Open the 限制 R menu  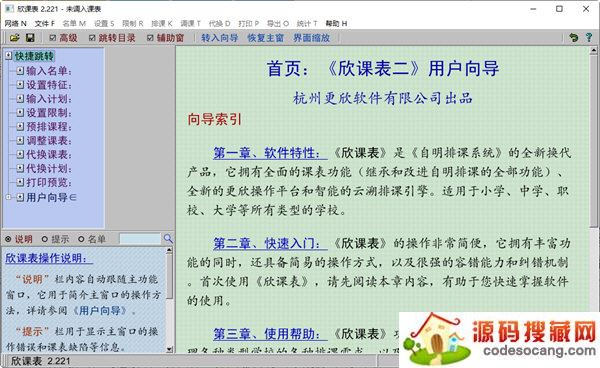pos(133,23)
